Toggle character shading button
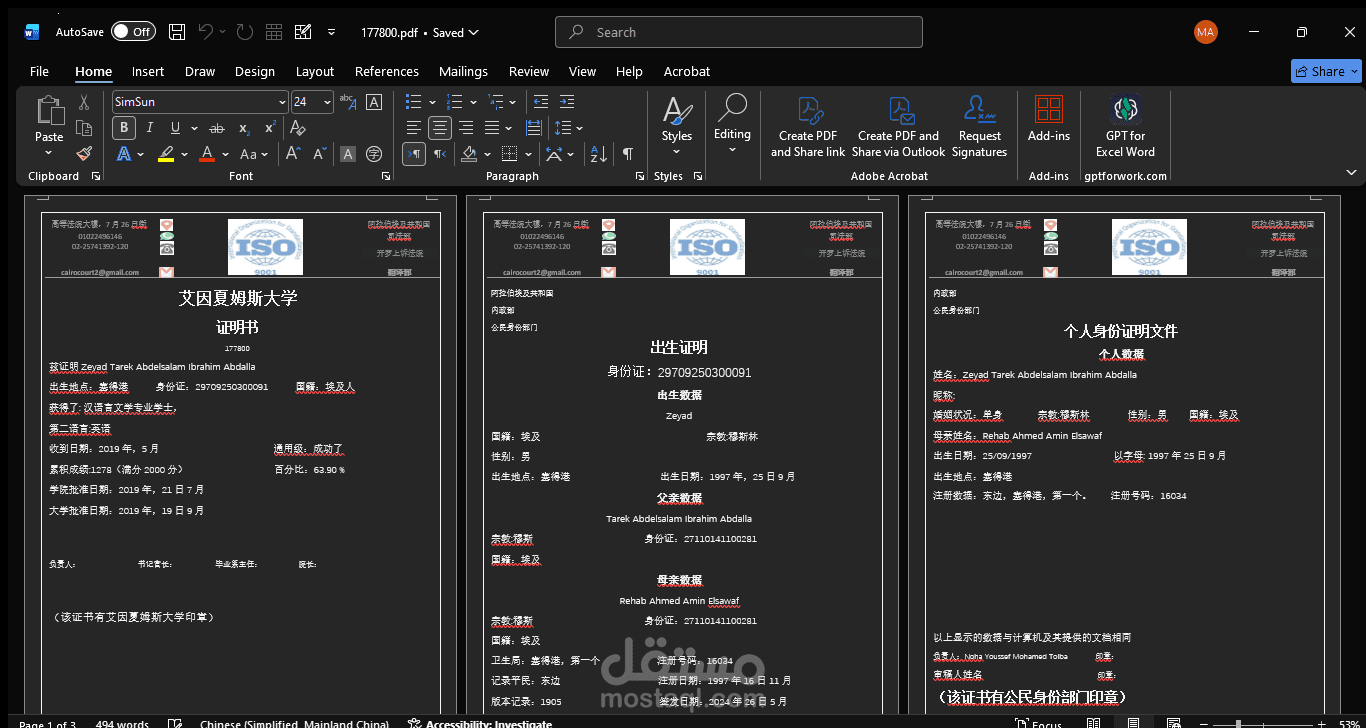Screen dimensions: 1366x728 (347, 154)
